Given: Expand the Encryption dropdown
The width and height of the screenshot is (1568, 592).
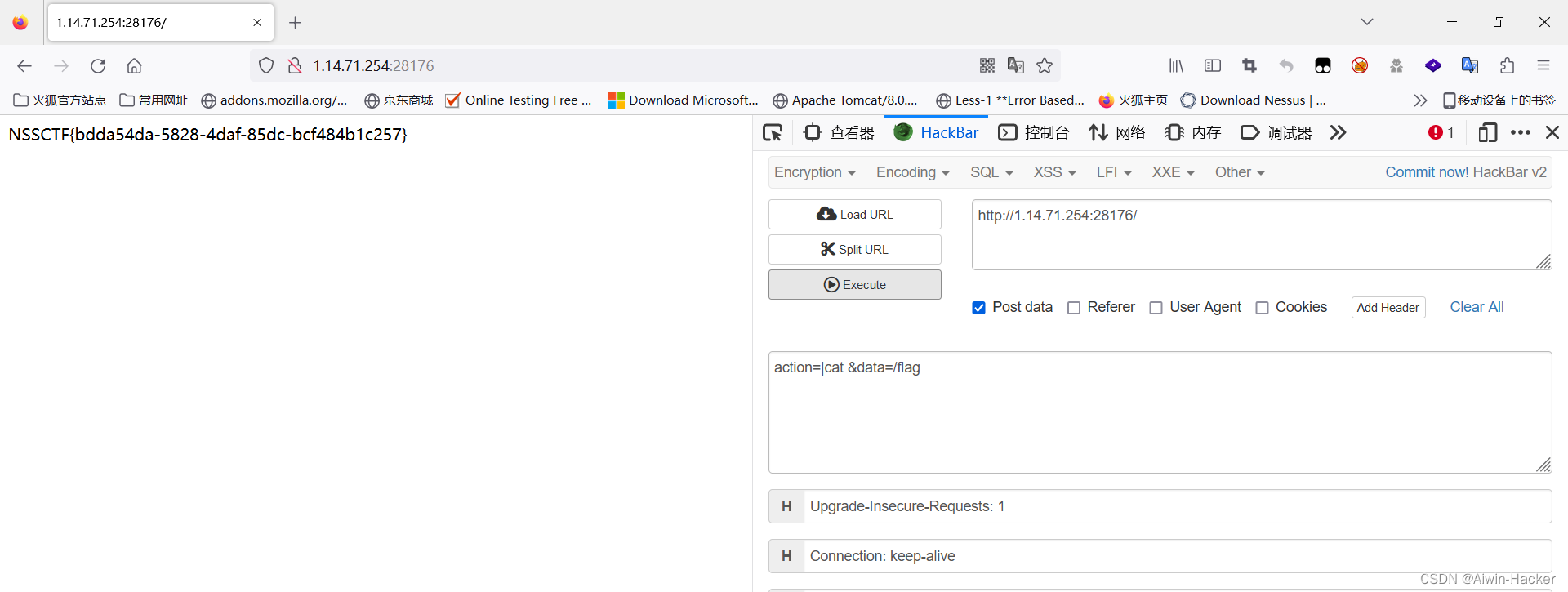Looking at the screenshot, I should [814, 172].
